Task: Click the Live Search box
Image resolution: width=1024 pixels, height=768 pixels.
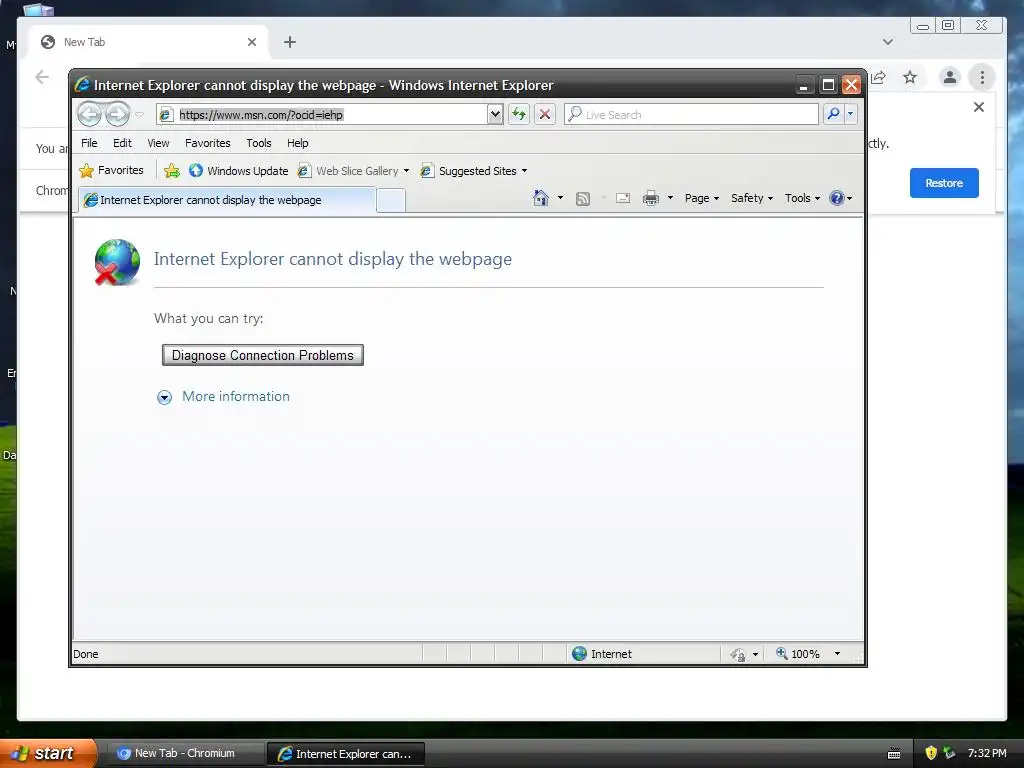Action: (691, 114)
